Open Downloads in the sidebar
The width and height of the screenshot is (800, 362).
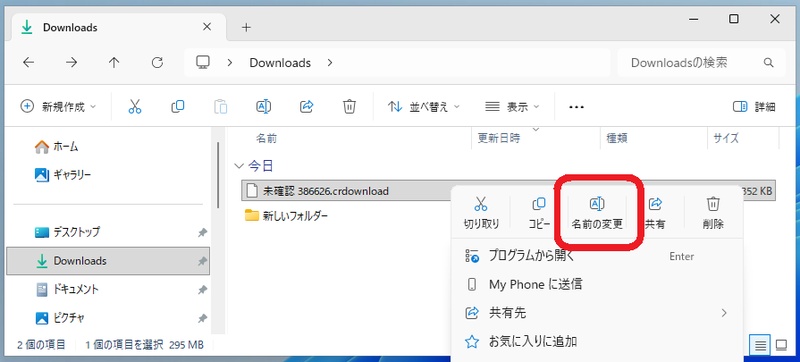tap(107, 261)
